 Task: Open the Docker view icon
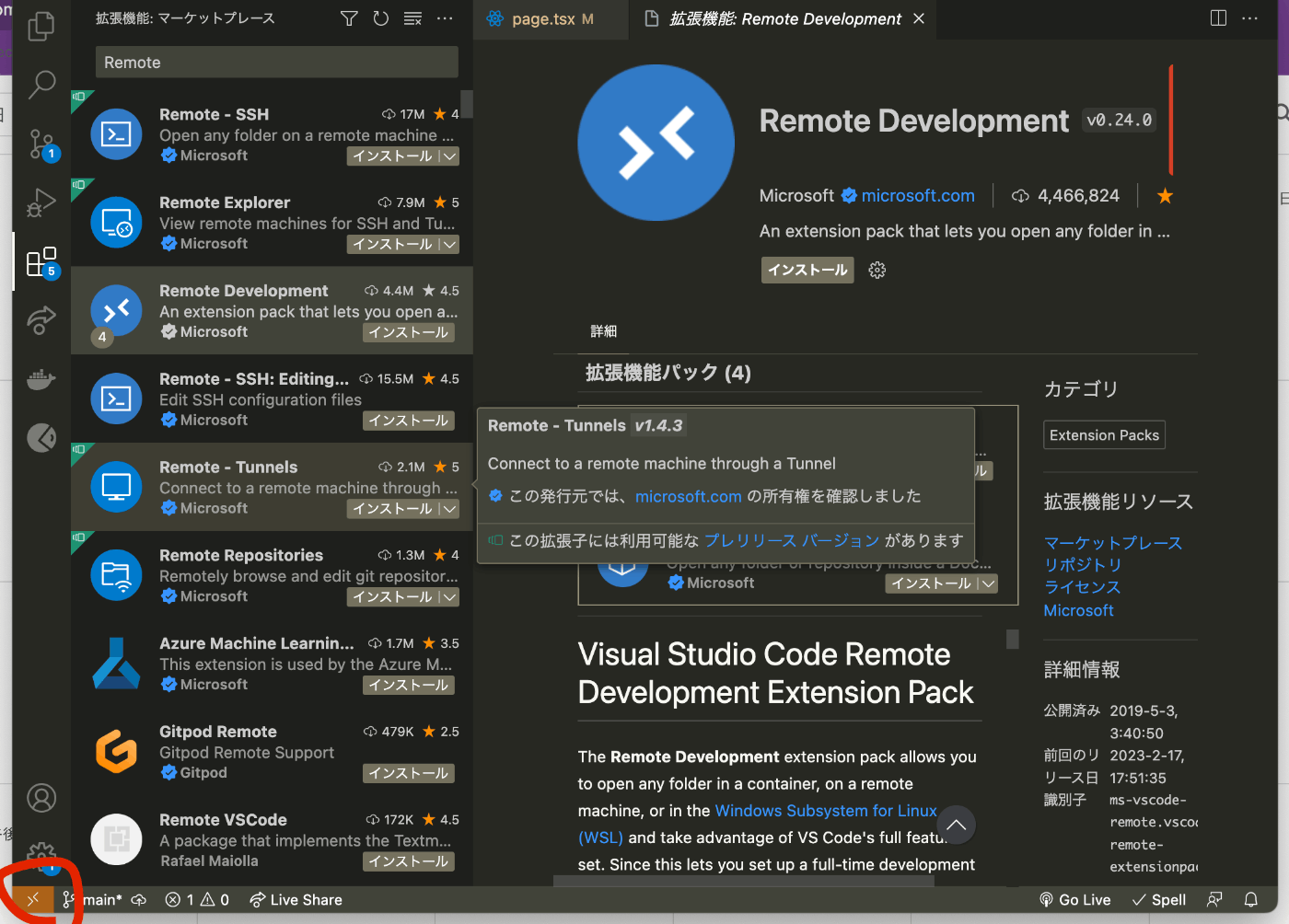click(41, 379)
